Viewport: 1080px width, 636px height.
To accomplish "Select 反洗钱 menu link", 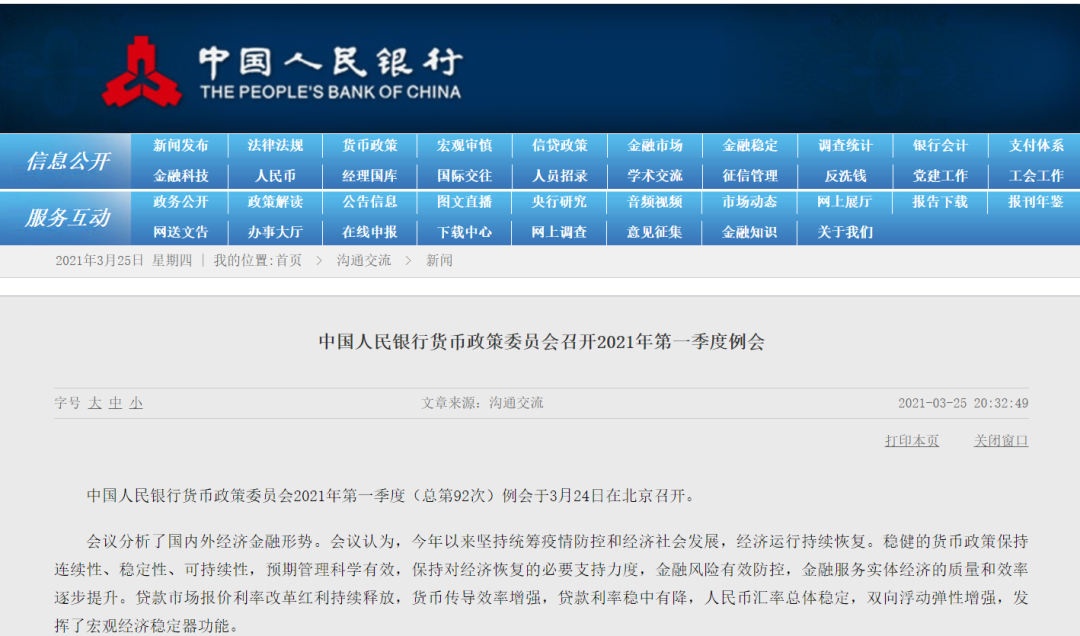I will click(845, 176).
